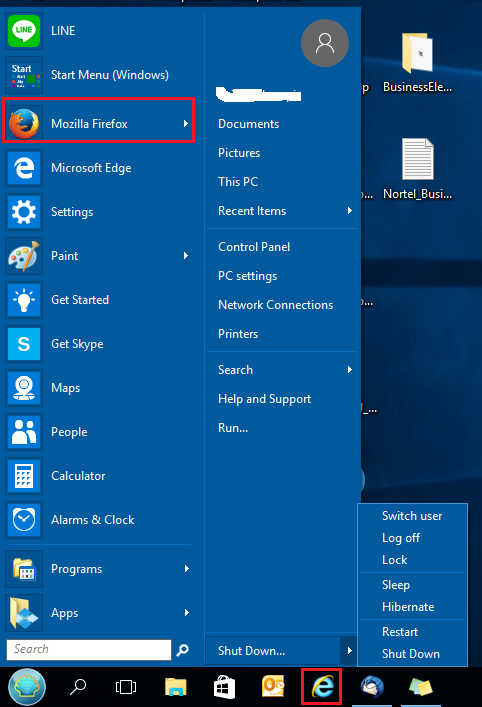Expand Search submenu arrow
Viewport: 482px width, 707px height.
[349, 370]
